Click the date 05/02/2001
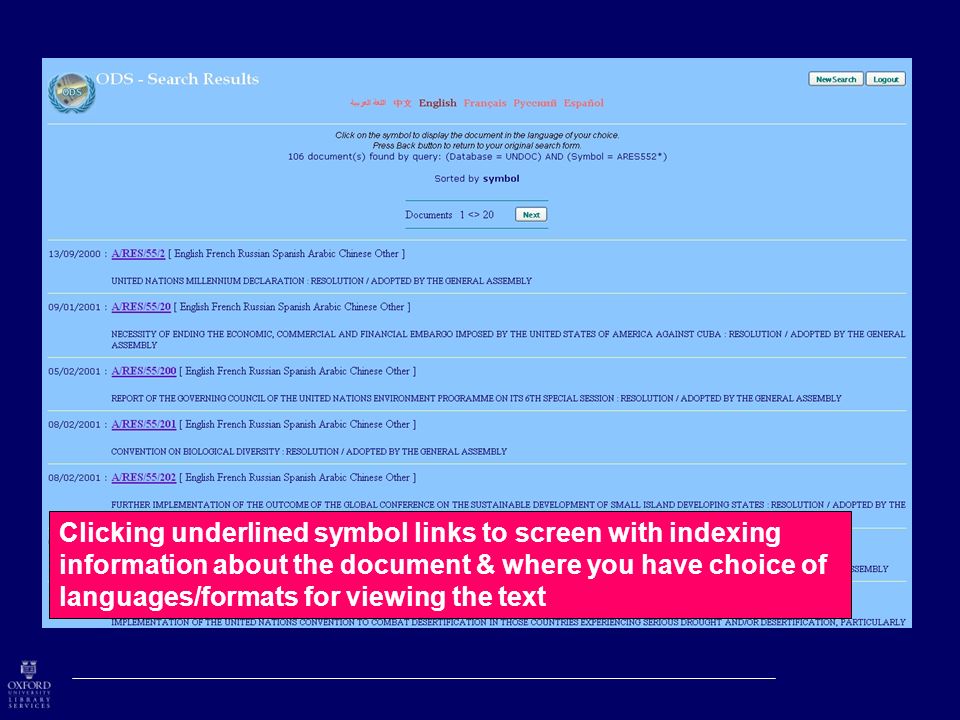This screenshot has height=720, width=960. (x=74, y=372)
